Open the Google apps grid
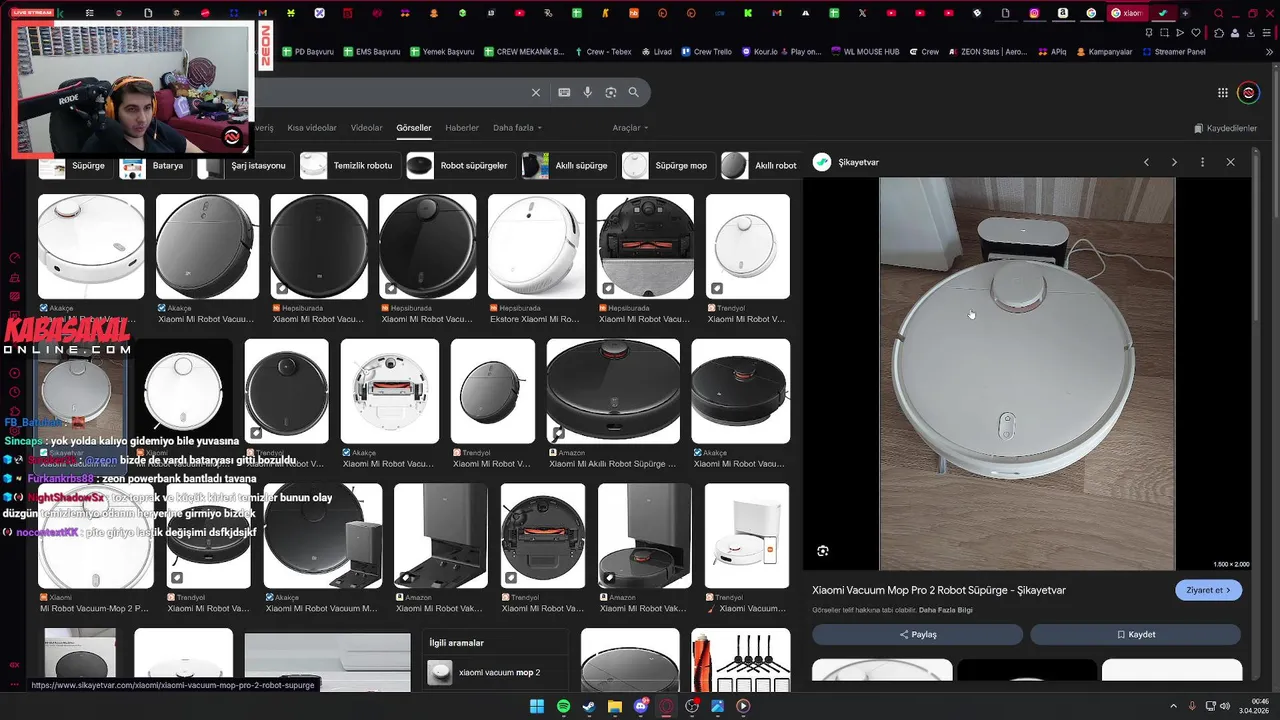The width and height of the screenshot is (1280, 720). click(x=1222, y=93)
